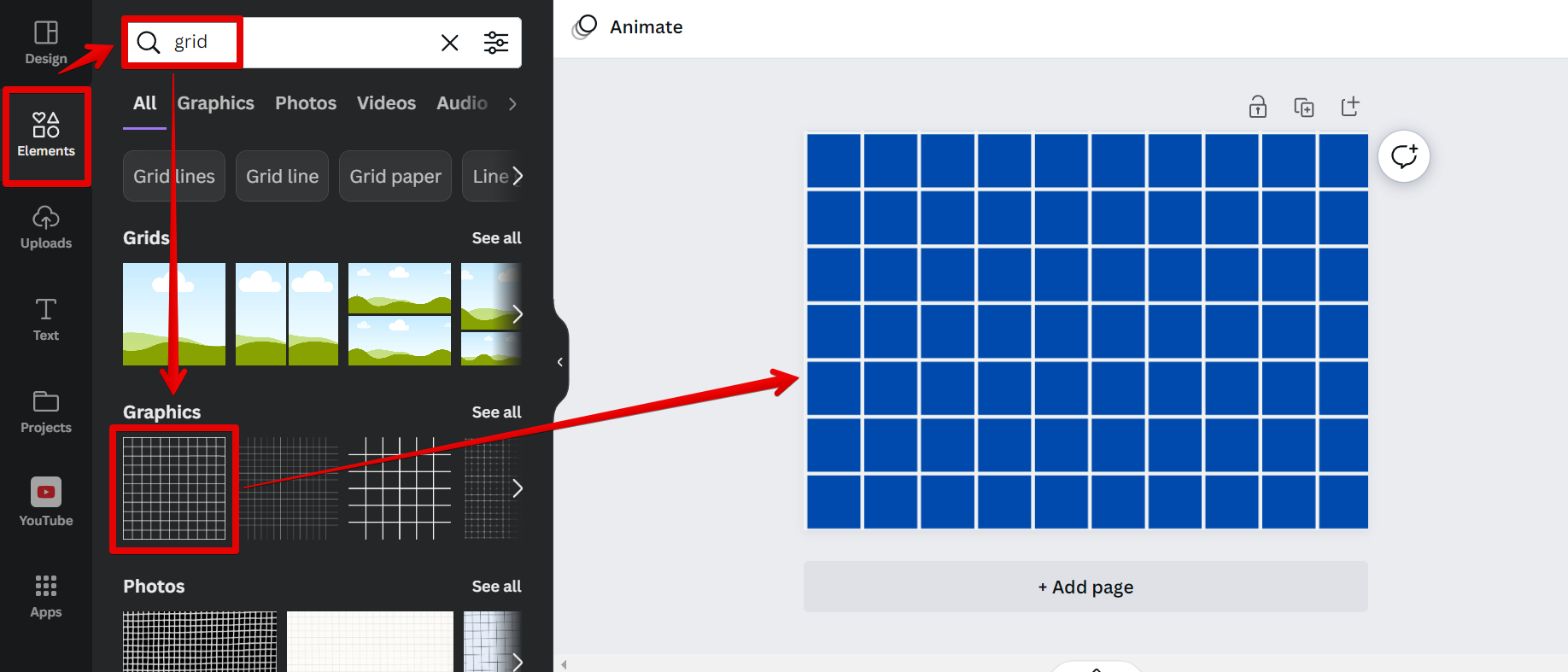
Task: Toggle the page lock icon
Action: pos(1257,107)
